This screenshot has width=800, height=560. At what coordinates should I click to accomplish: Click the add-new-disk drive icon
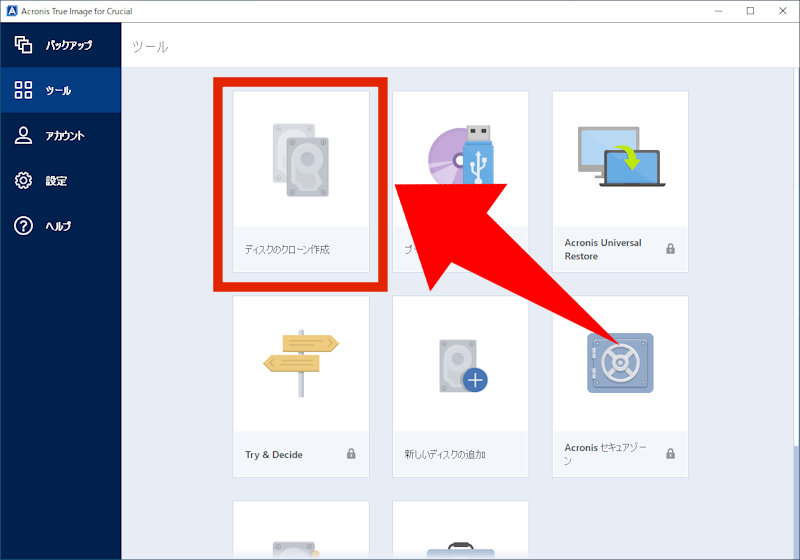(463, 366)
